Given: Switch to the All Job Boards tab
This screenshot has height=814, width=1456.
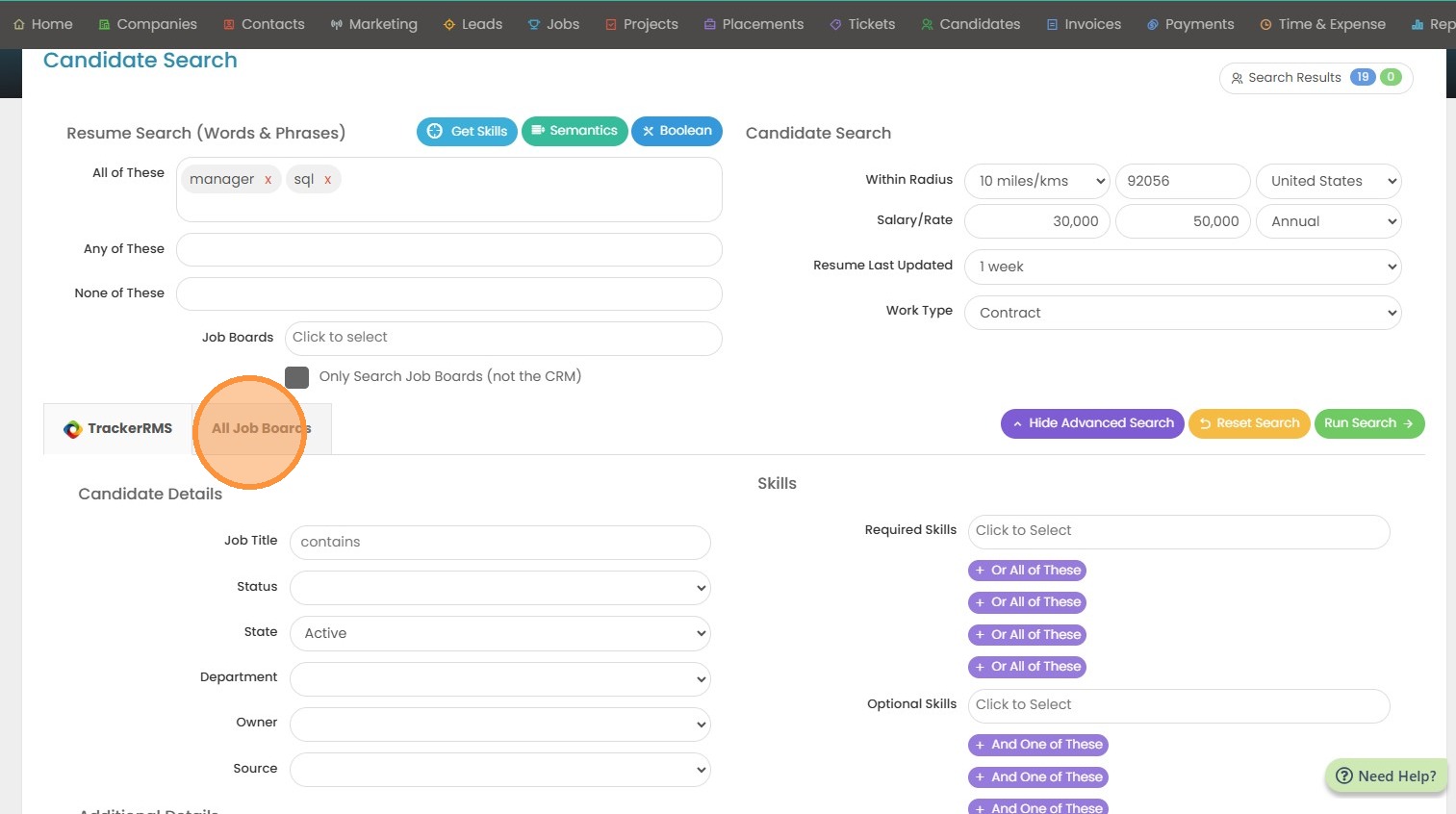Looking at the screenshot, I should [x=261, y=428].
